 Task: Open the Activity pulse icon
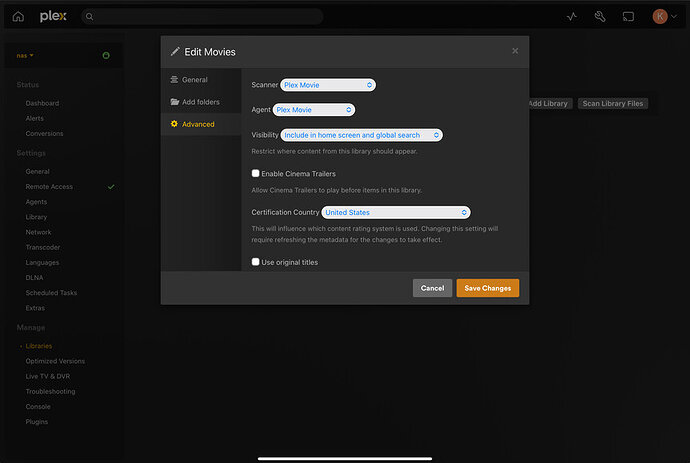pos(572,17)
